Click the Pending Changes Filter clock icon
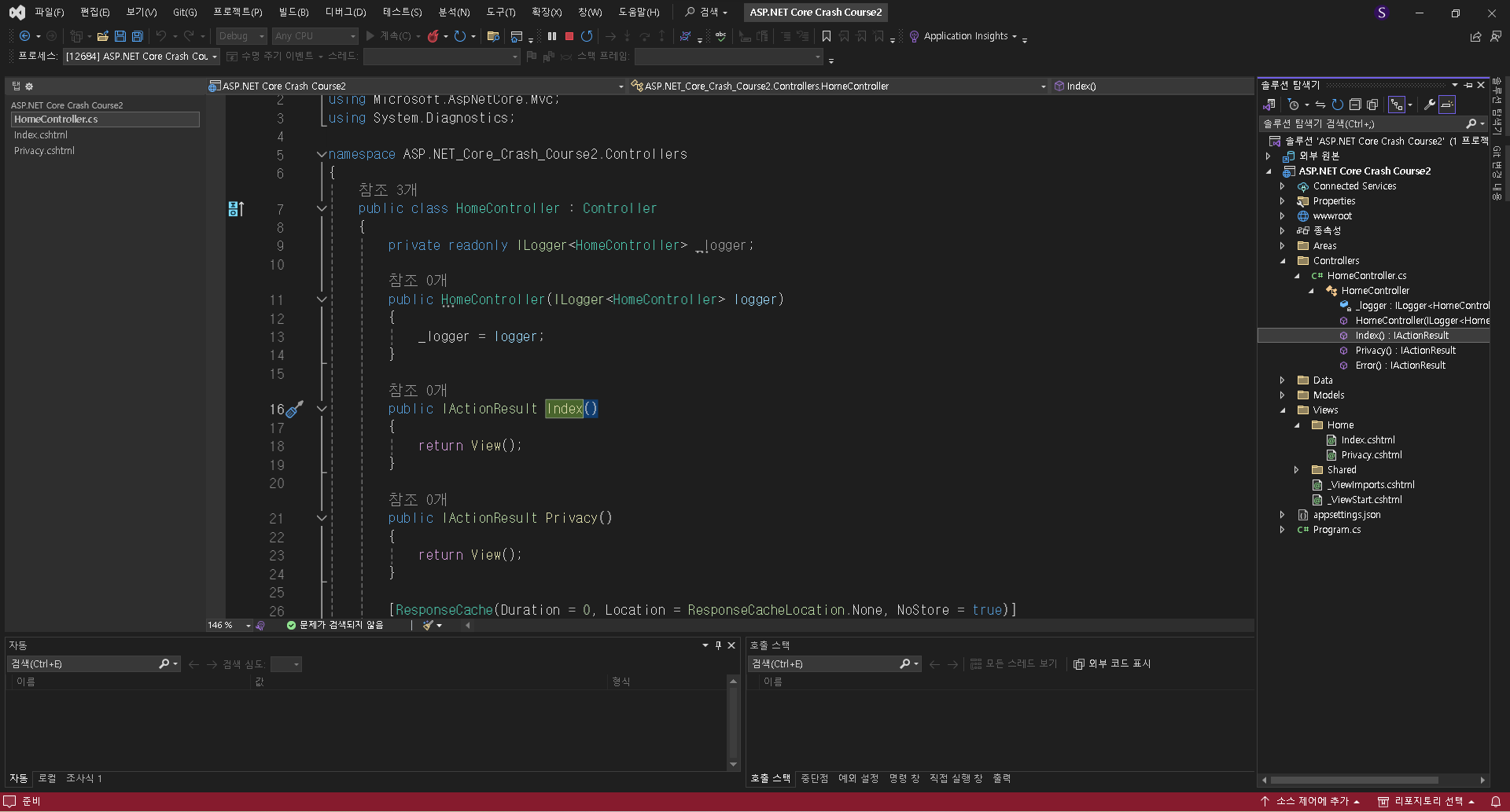The image size is (1510, 812). [x=1294, y=105]
